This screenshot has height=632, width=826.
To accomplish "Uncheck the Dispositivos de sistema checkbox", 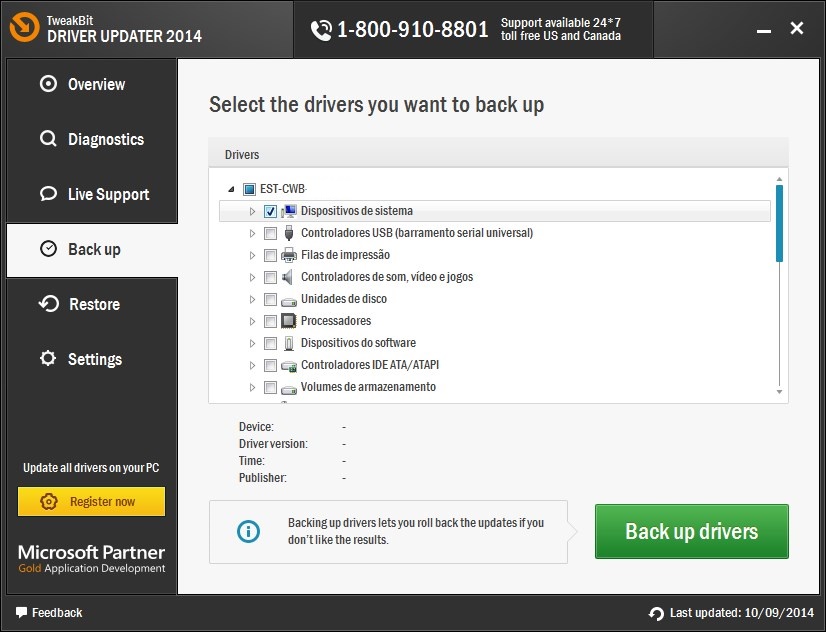I will [270, 211].
